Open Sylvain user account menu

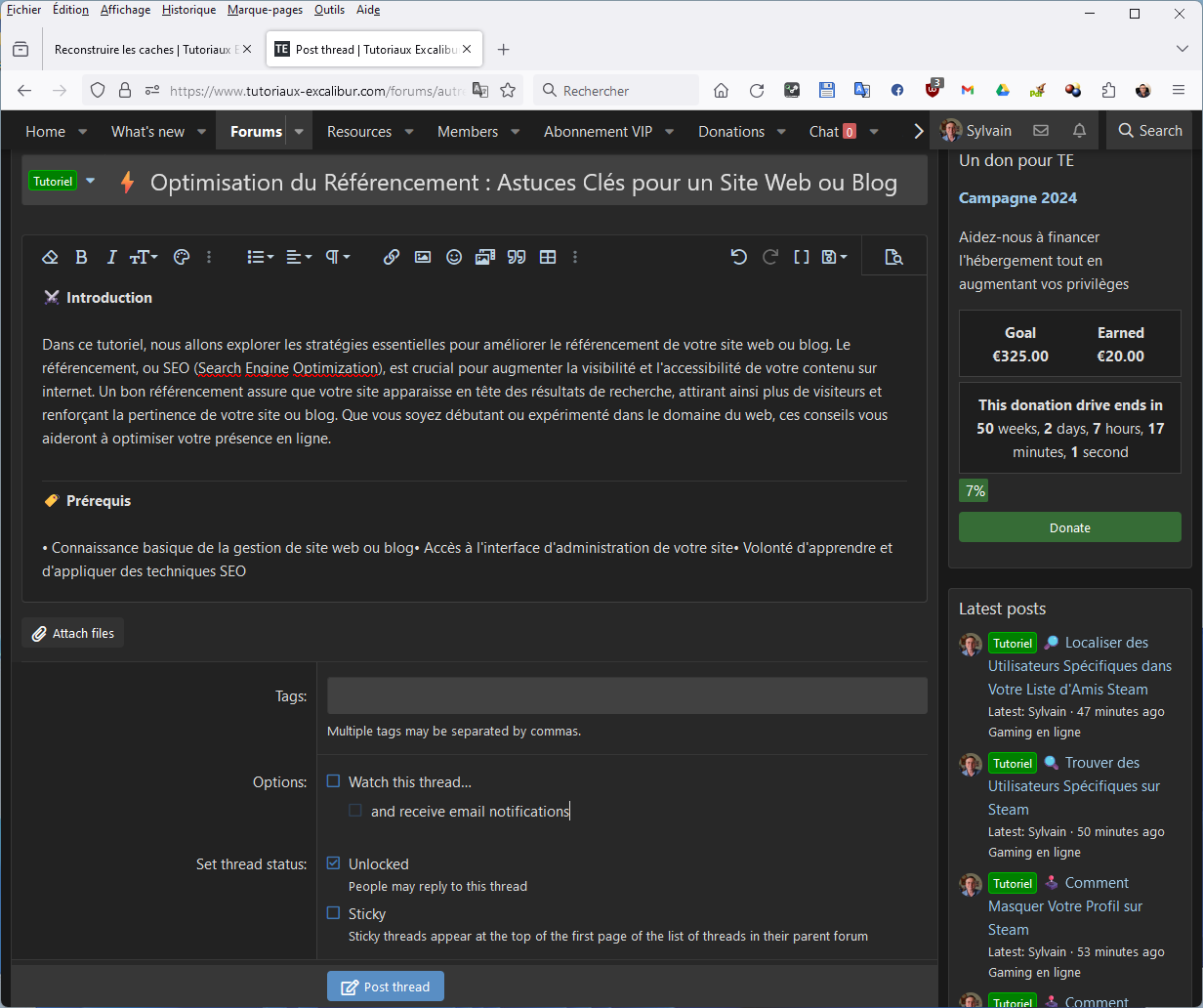click(976, 131)
